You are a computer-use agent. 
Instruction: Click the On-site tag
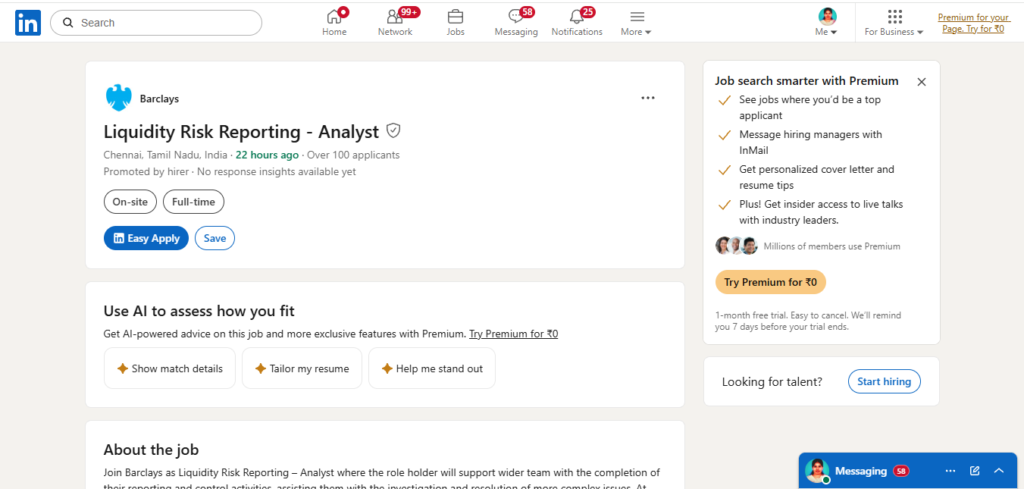130,202
